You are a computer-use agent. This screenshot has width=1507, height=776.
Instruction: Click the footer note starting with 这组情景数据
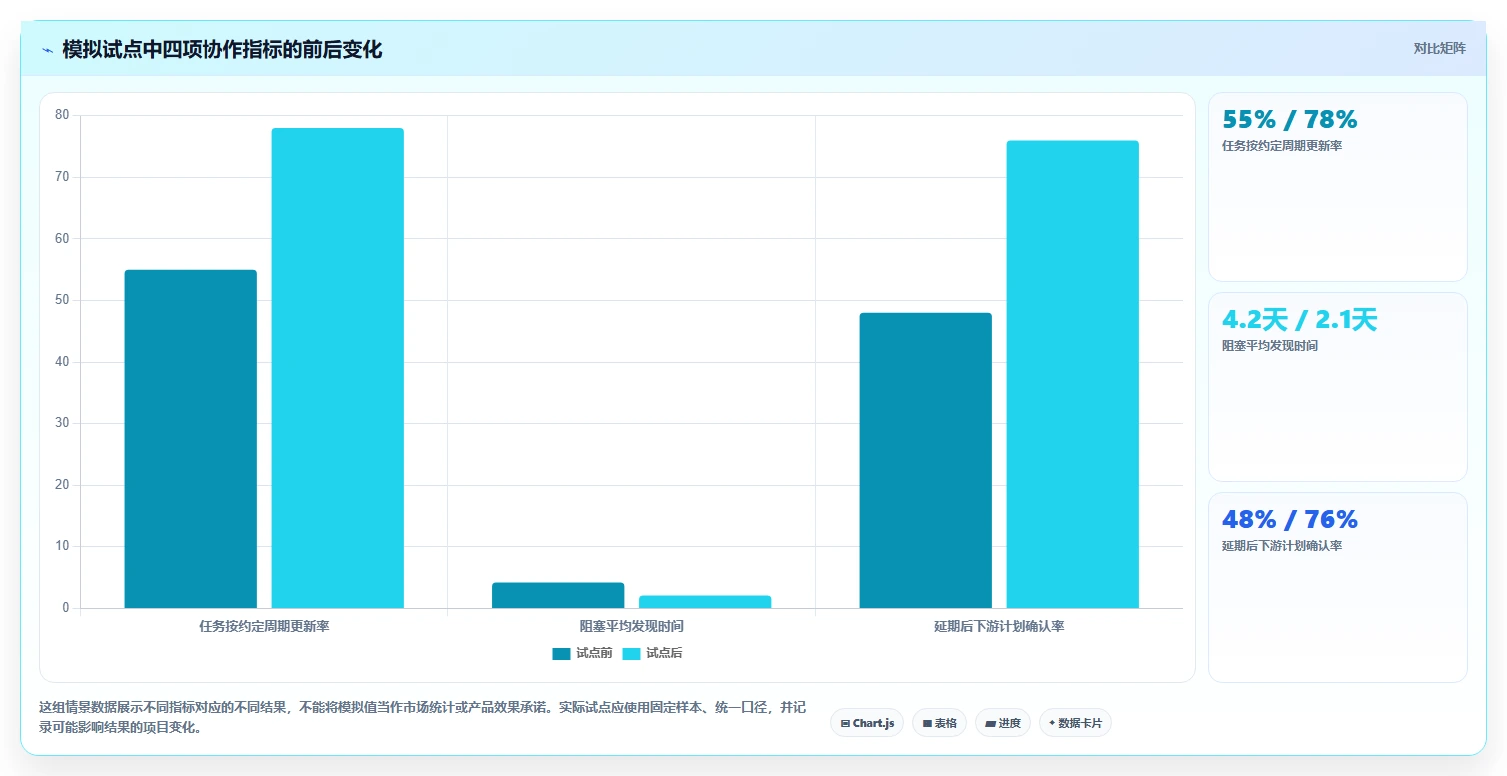[x=422, y=717]
